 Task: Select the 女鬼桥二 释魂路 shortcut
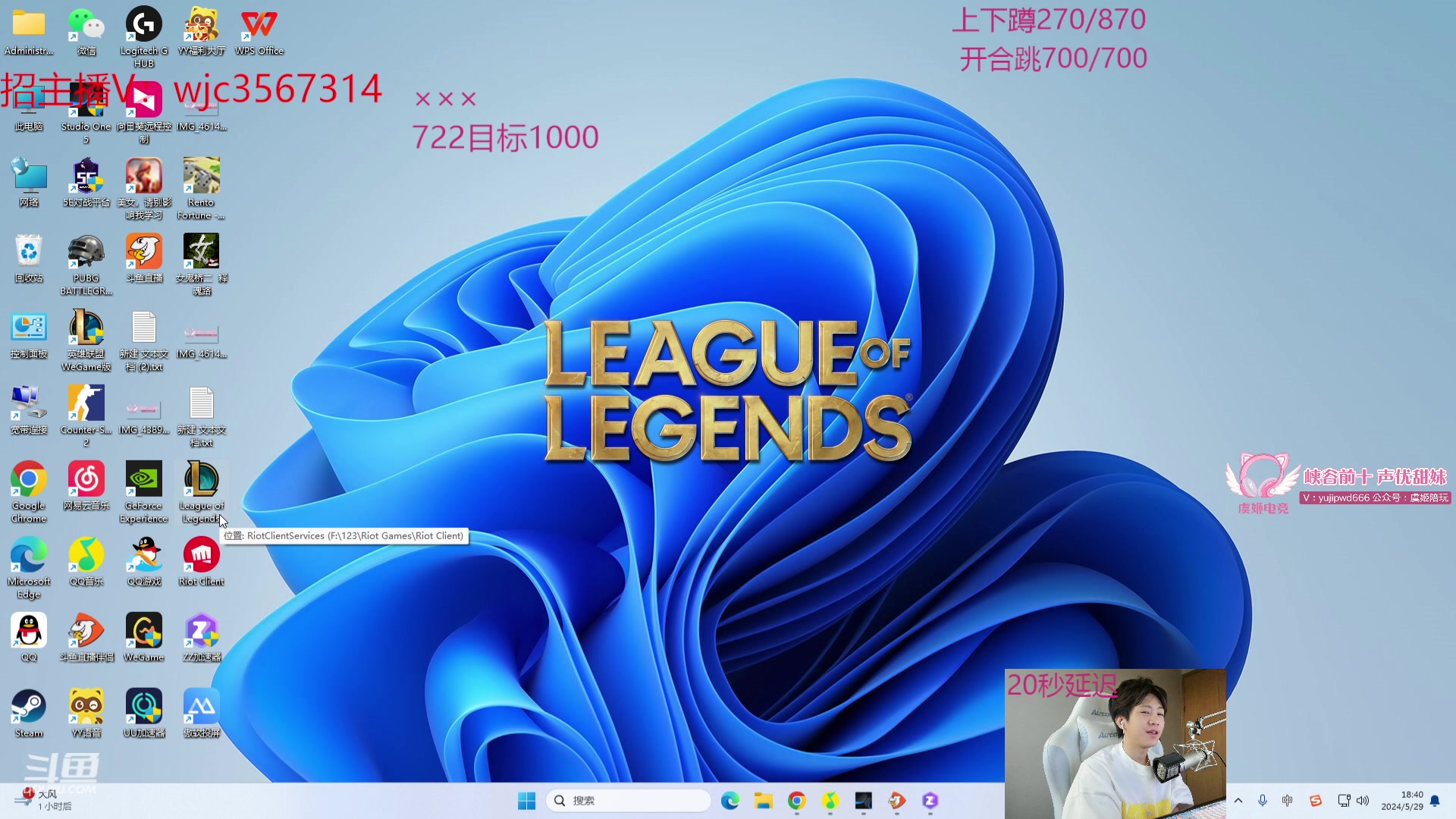[x=201, y=264]
